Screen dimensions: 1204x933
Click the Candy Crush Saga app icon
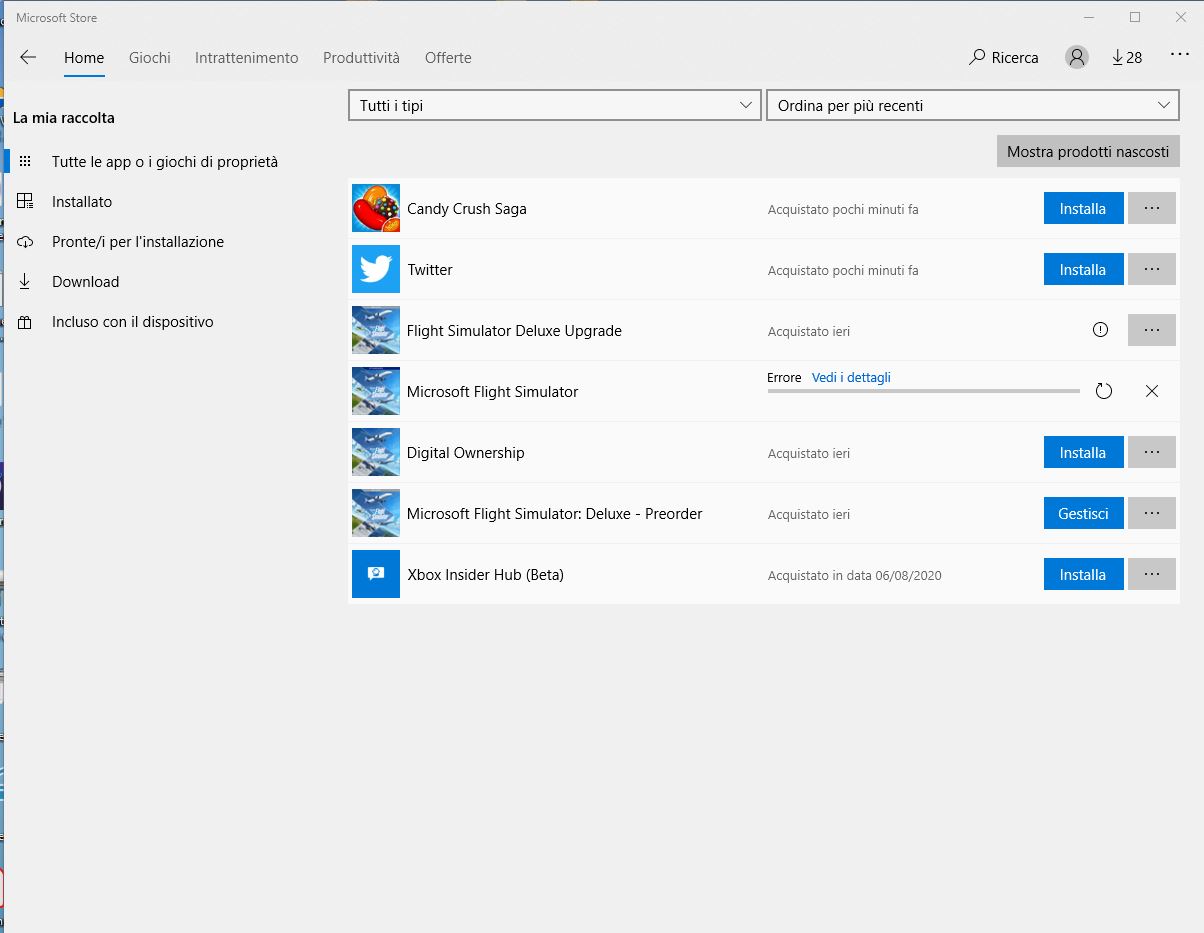pos(376,208)
